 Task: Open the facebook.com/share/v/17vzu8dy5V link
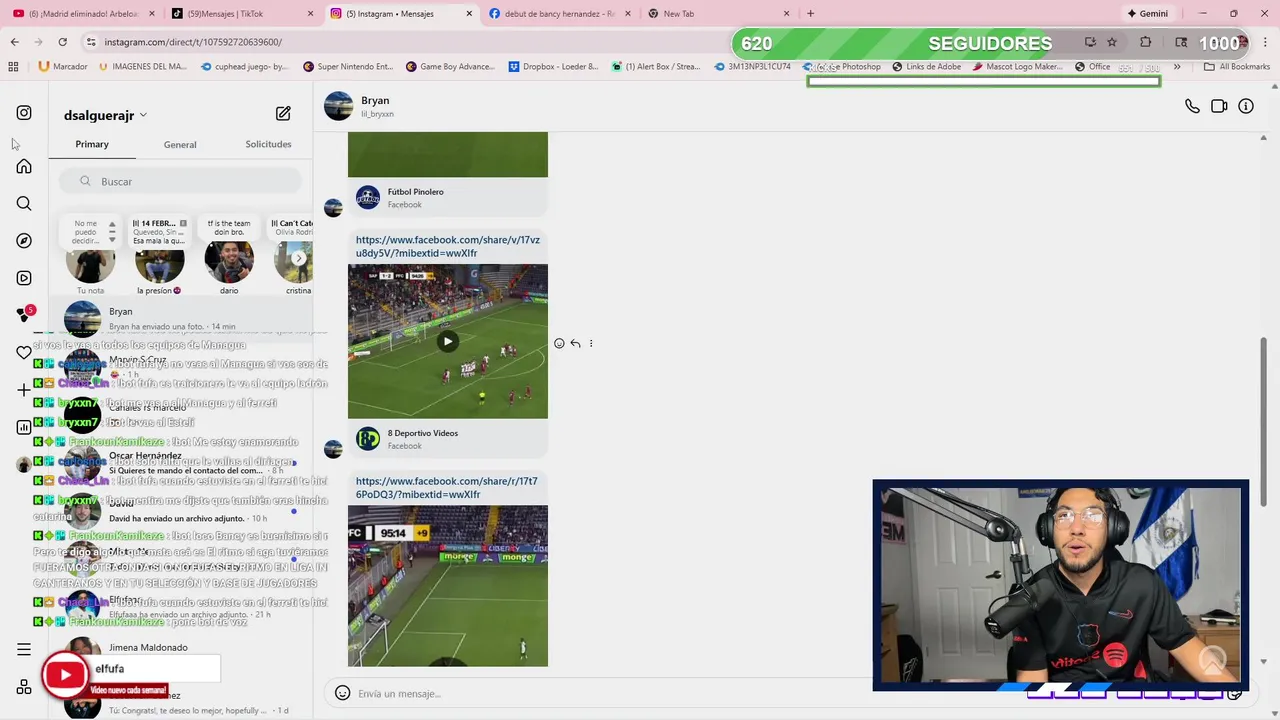pyautogui.click(x=447, y=247)
